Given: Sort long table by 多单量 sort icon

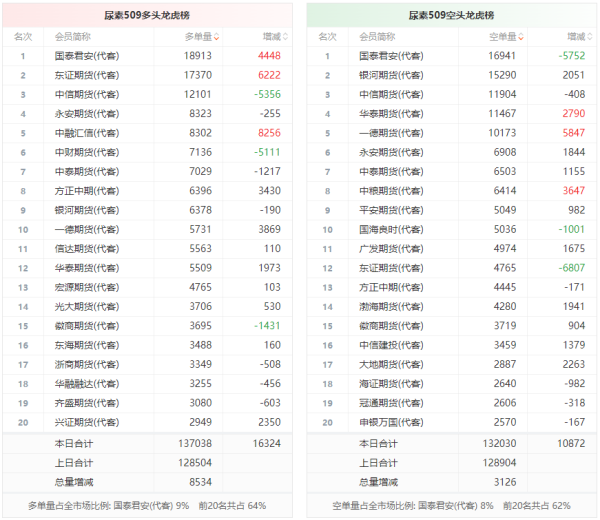Looking at the screenshot, I should click(x=217, y=37).
